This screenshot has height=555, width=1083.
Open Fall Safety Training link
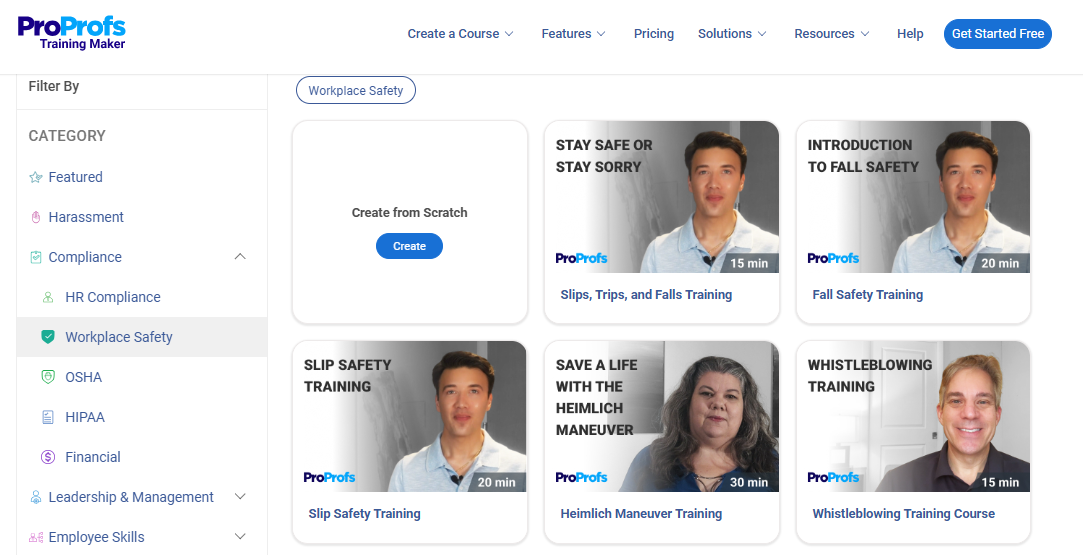click(x=868, y=295)
